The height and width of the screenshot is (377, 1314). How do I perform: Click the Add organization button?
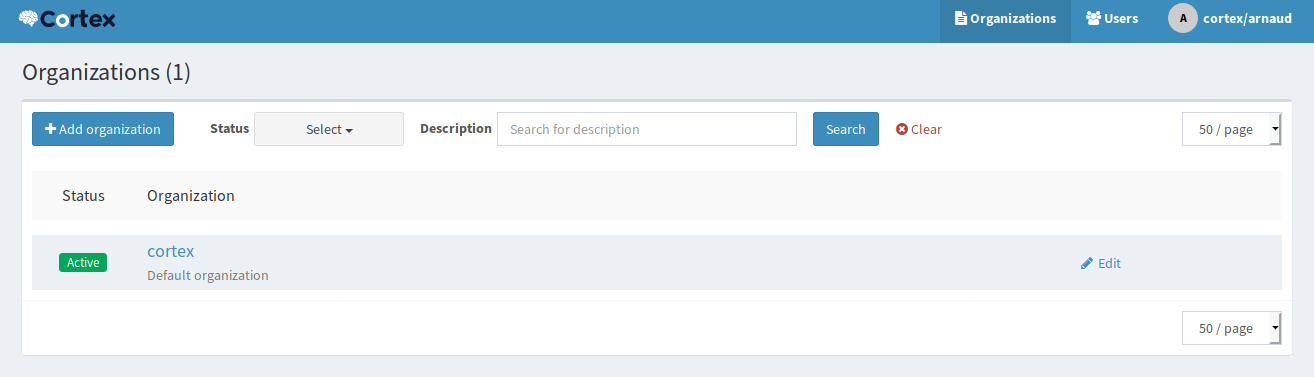coord(103,129)
